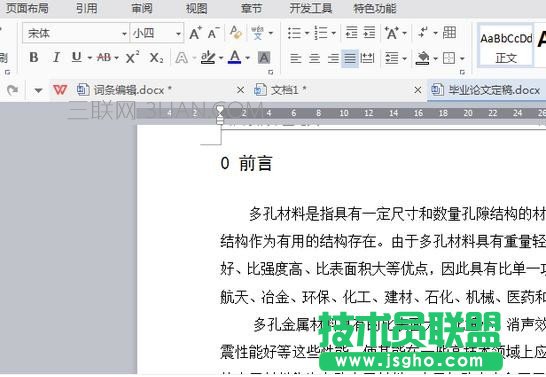Expand borders dropdown arrow
This screenshot has width=546, height=377.
(x=462, y=58)
